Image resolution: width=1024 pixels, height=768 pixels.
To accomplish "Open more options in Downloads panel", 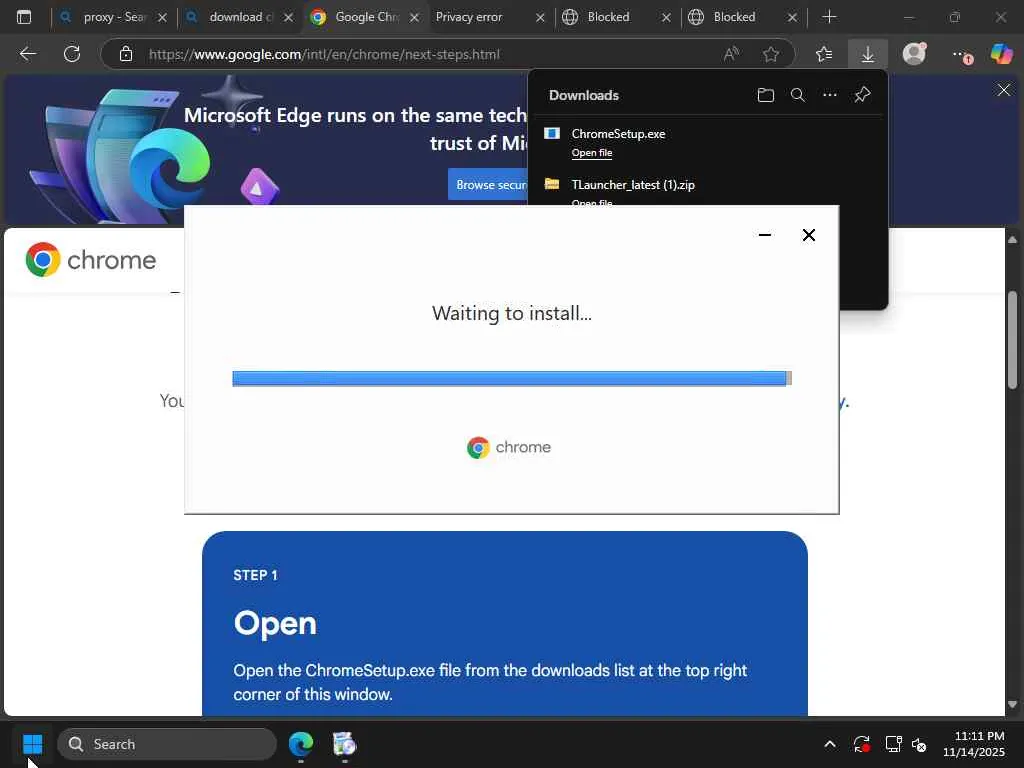I will pos(829,95).
